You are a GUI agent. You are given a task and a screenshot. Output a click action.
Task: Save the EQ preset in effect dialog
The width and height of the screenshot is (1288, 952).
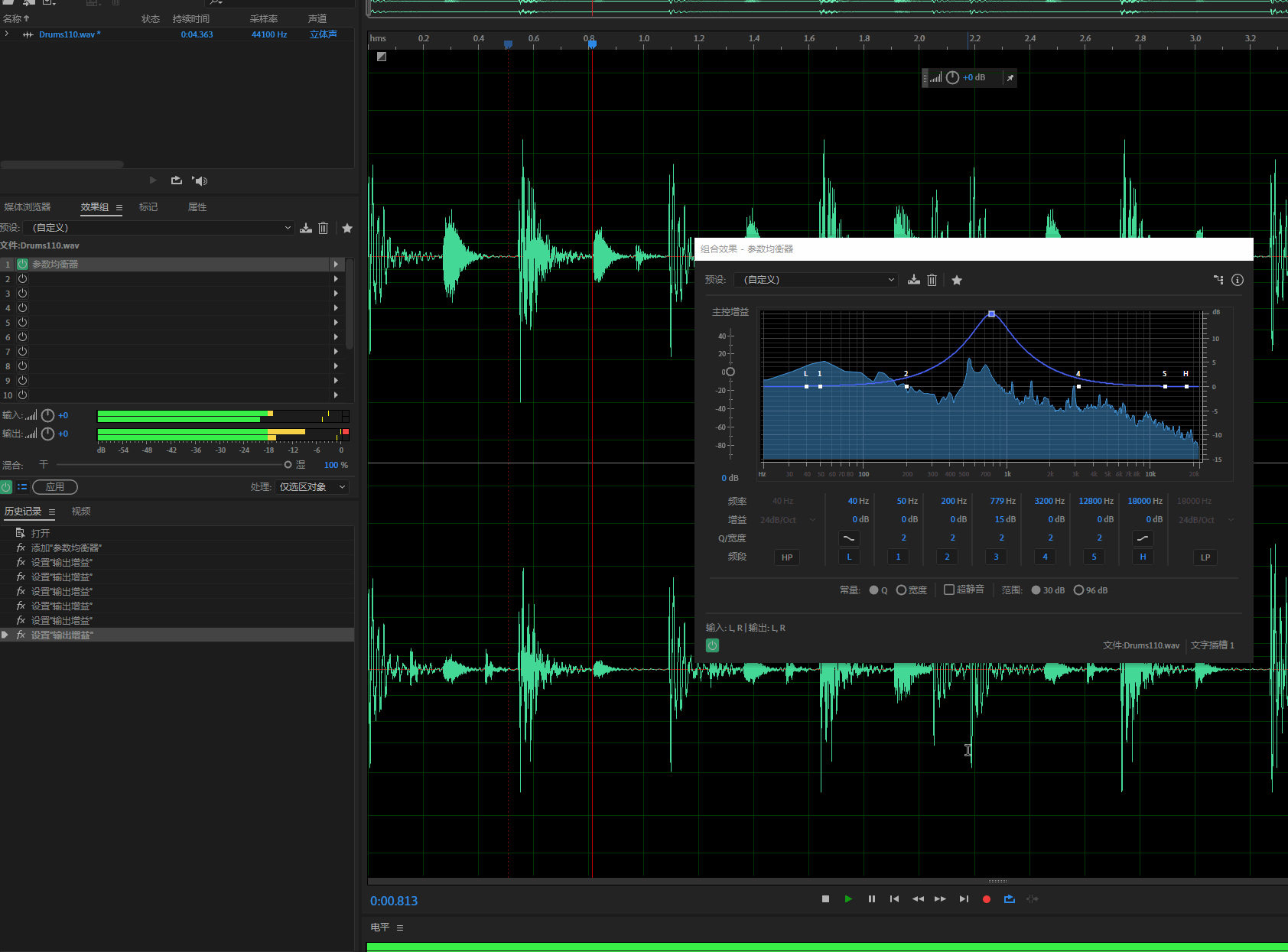pyautogui.click(x=914, y=280)
